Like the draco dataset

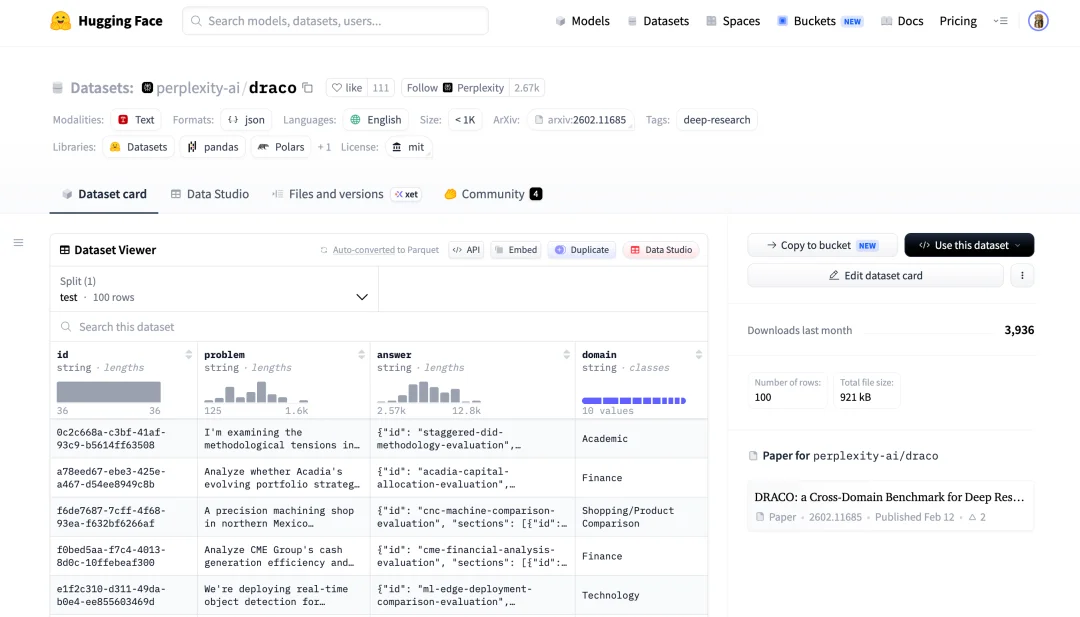[346, 87]
